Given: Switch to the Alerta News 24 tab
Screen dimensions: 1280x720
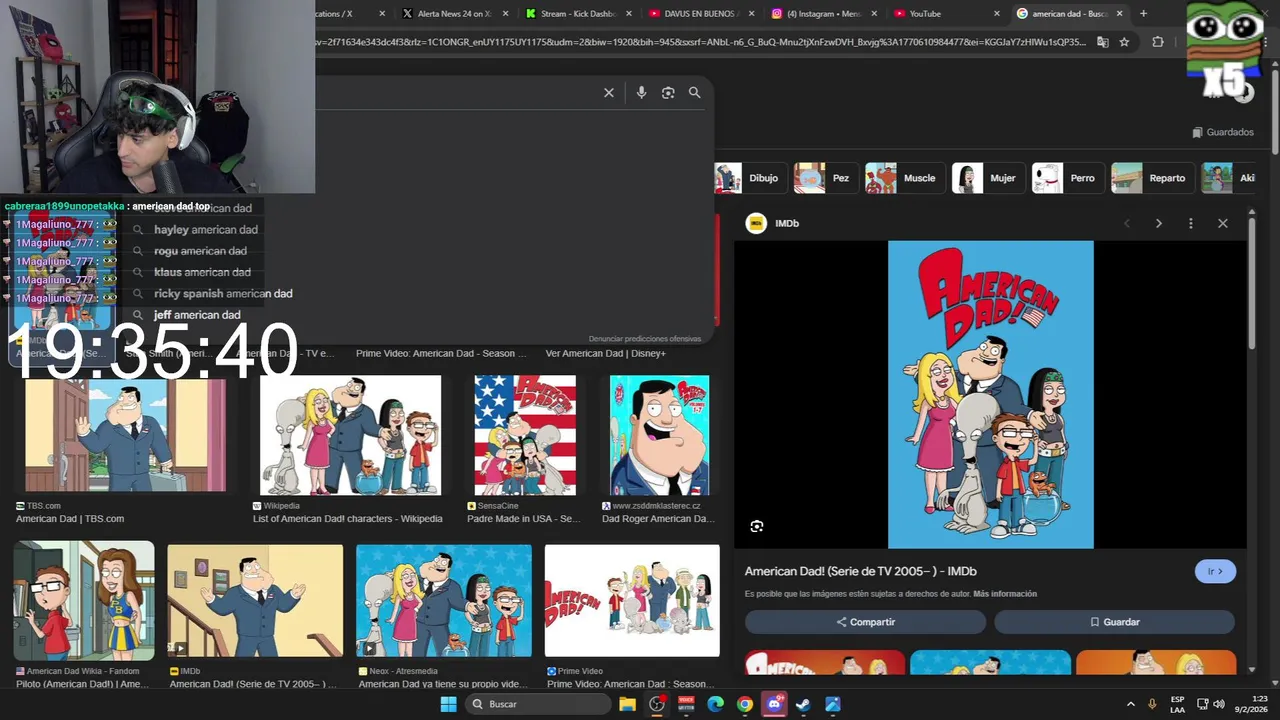Looking at the screenshot, I should [x=455, y=13].
